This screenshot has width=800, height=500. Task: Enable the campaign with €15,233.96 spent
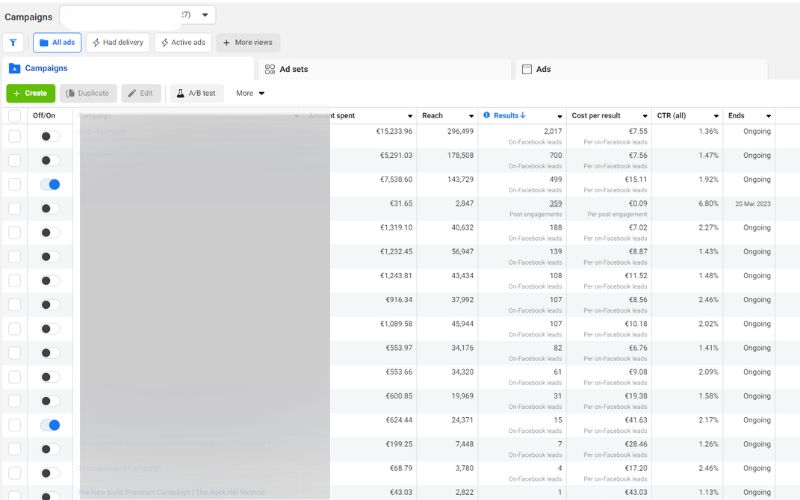point(50,136)
